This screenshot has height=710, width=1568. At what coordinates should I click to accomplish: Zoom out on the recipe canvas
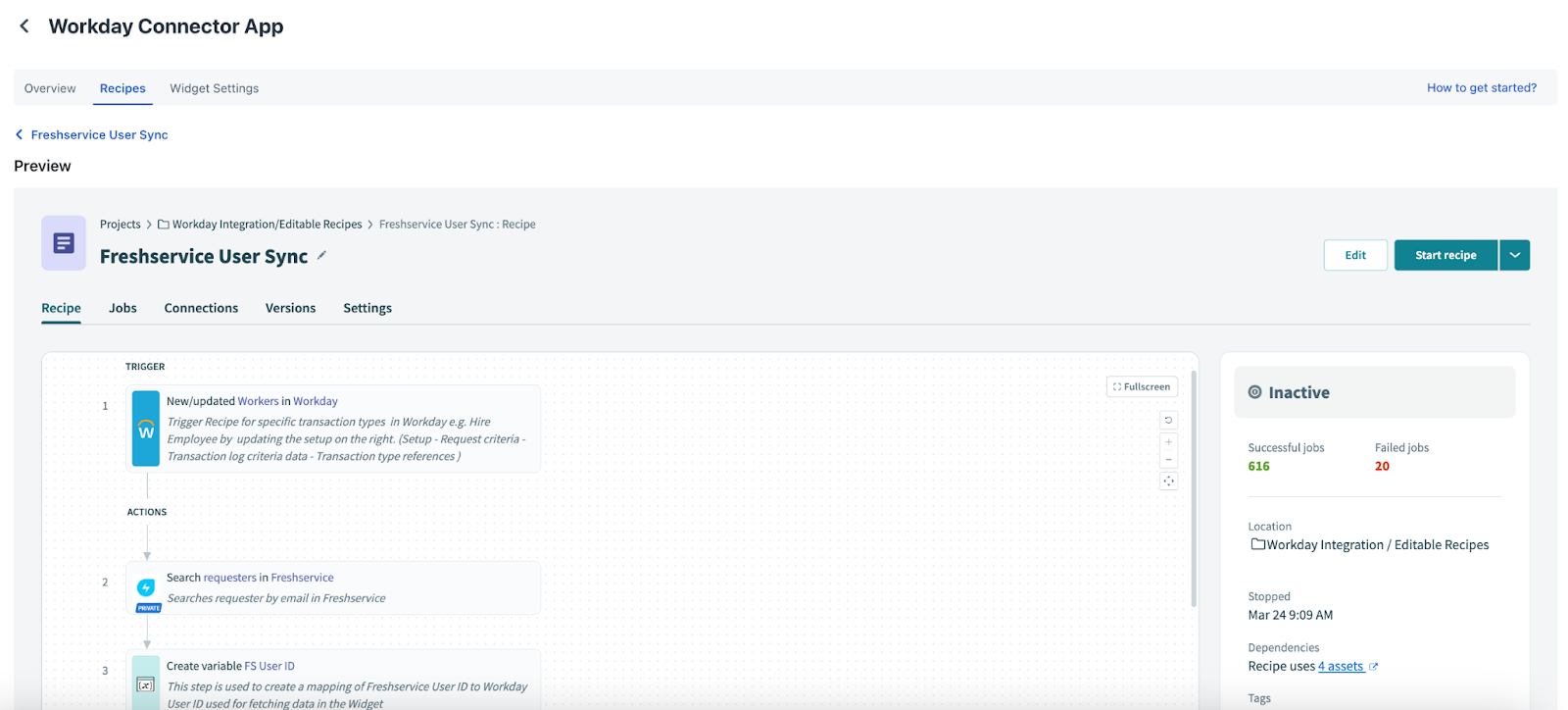pyautogui.click(x=1168, y=459)
